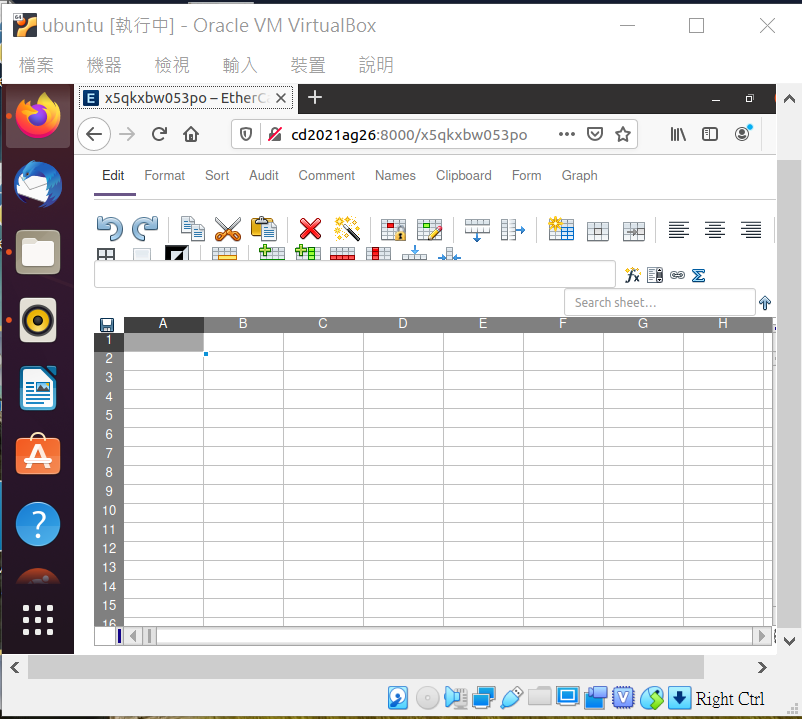Click the scissors Cut icon
Image resolution: width=802 pixels, height=719 pixels.
click(228, 229)
